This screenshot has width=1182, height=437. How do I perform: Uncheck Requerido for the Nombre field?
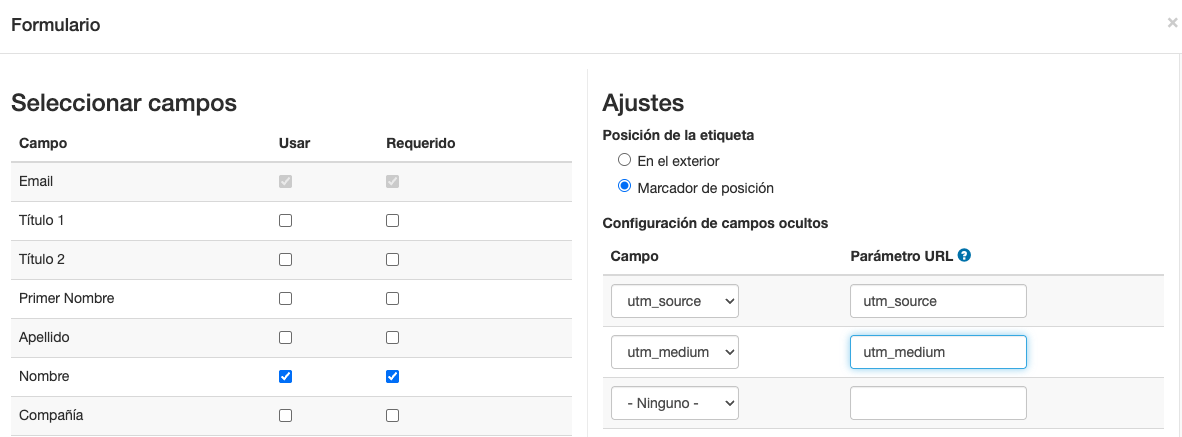[392, 377]
